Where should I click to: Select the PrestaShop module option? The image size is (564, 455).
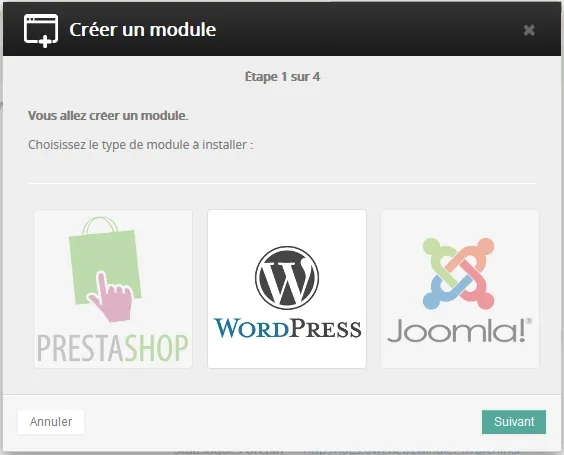pos(113,289)
